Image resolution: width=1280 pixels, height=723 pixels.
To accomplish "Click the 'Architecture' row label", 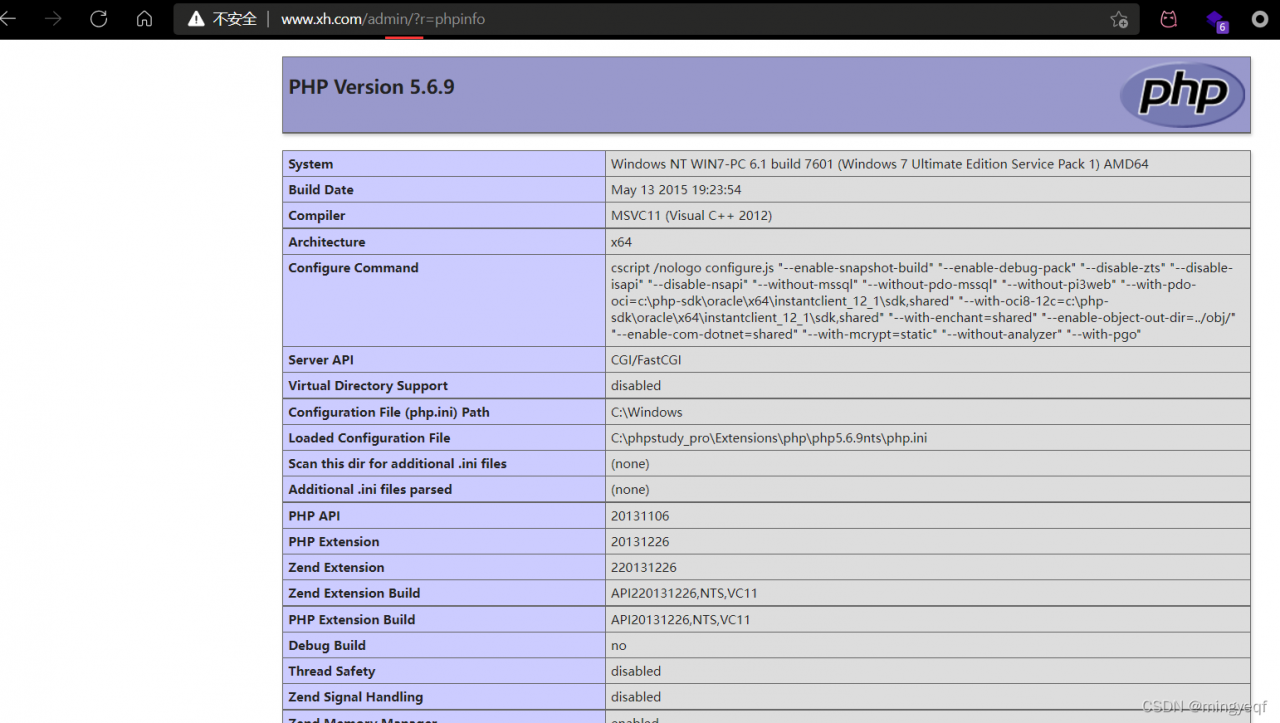I will (327, 242).
